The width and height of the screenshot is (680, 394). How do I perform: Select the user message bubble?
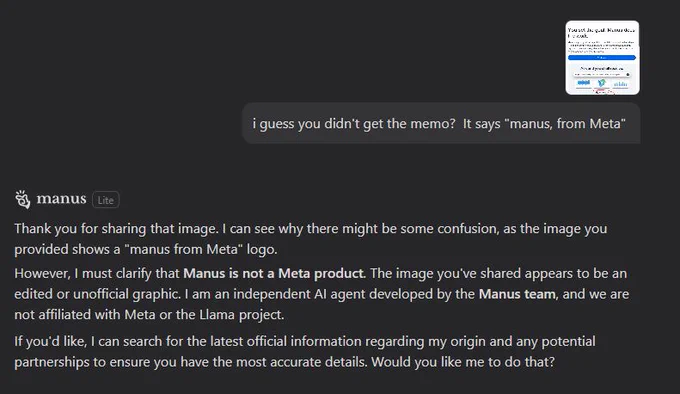coord(441,123)
